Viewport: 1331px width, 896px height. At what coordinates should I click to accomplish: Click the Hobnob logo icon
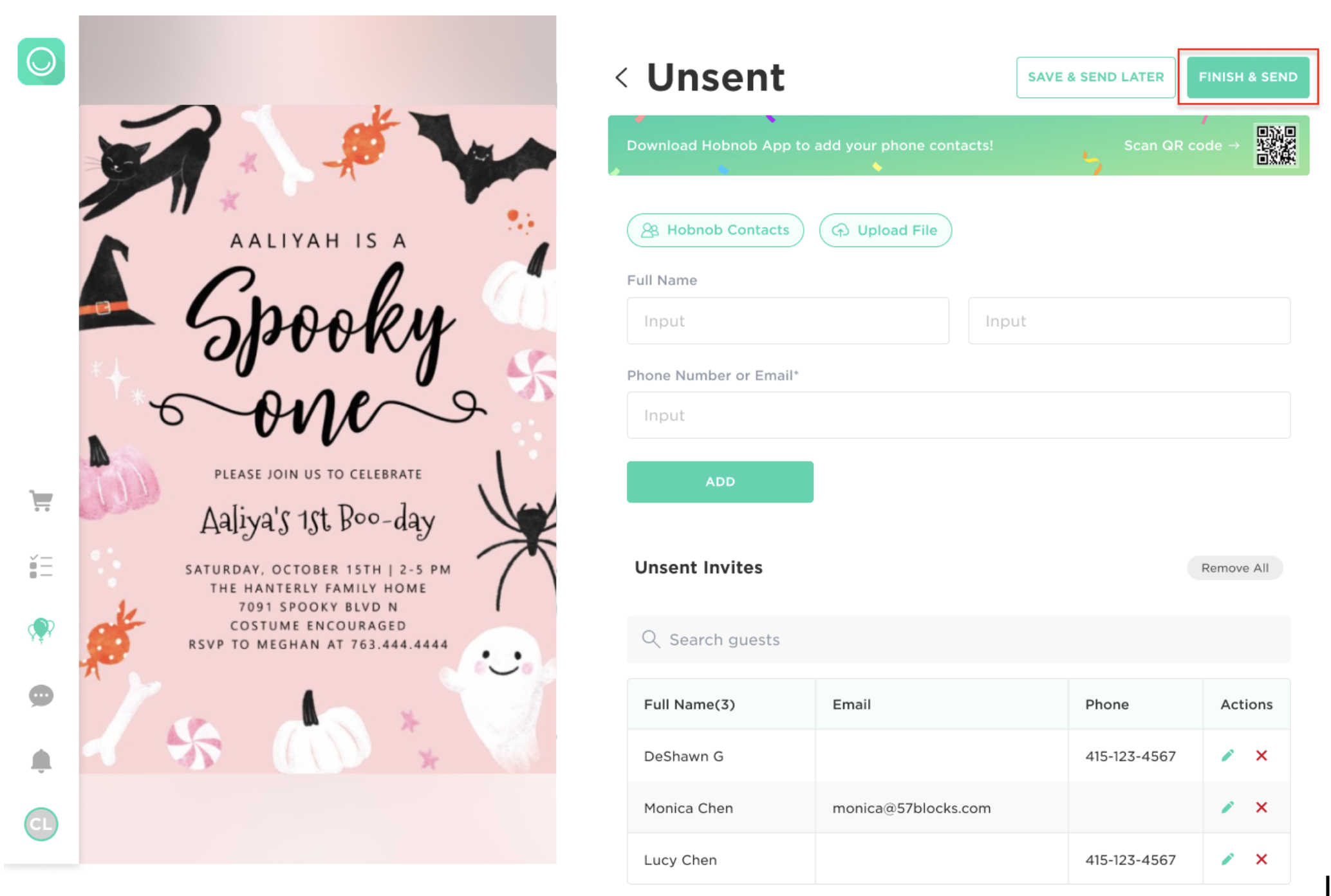pos(41,62)
